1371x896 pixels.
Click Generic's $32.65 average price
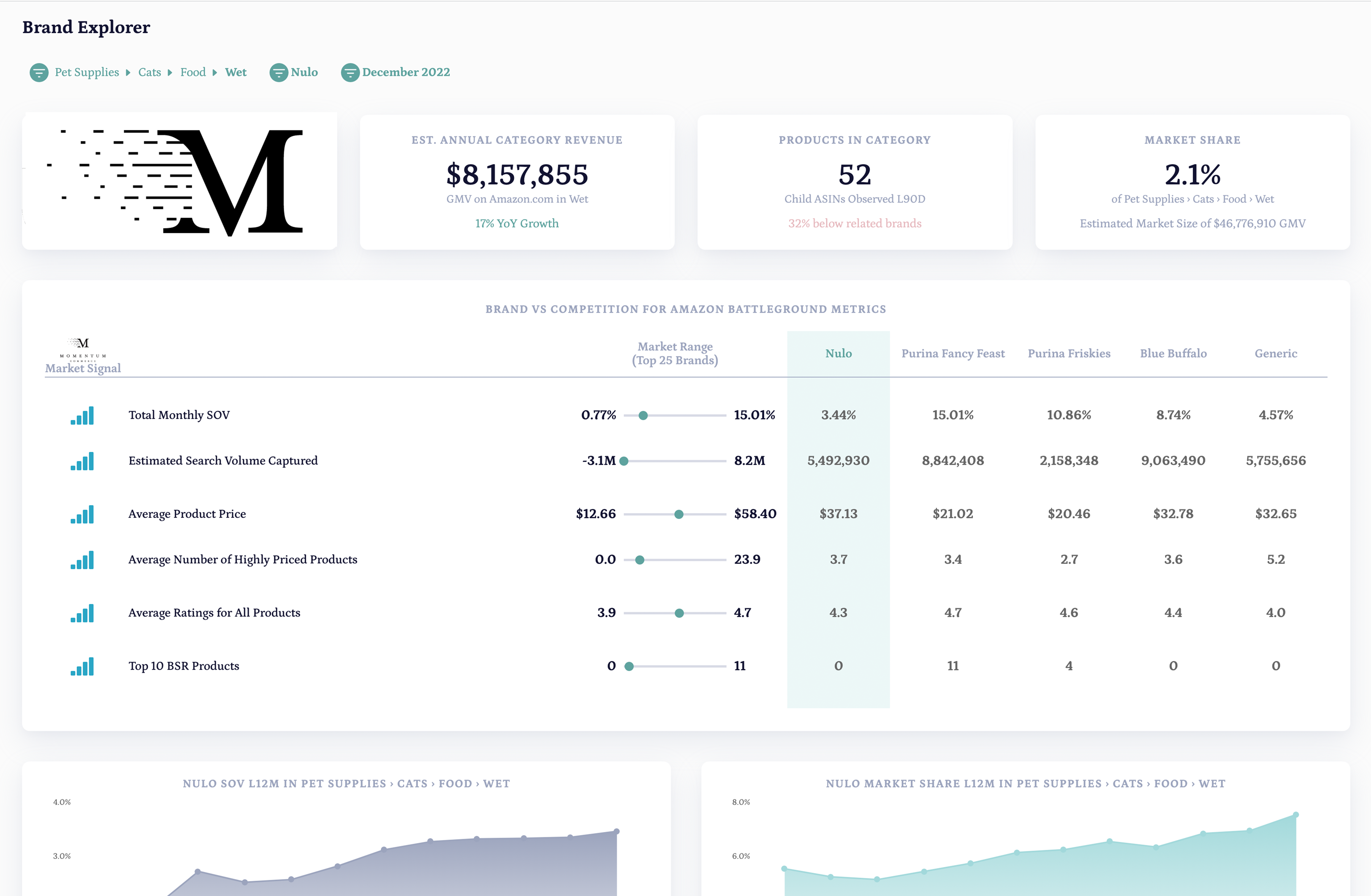(x=1276, y=513)
